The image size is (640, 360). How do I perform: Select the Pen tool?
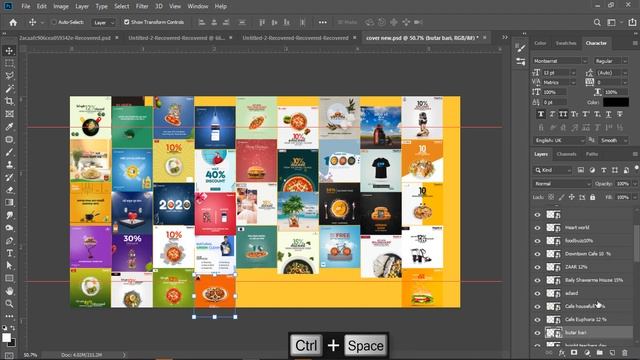coord(9,240)
